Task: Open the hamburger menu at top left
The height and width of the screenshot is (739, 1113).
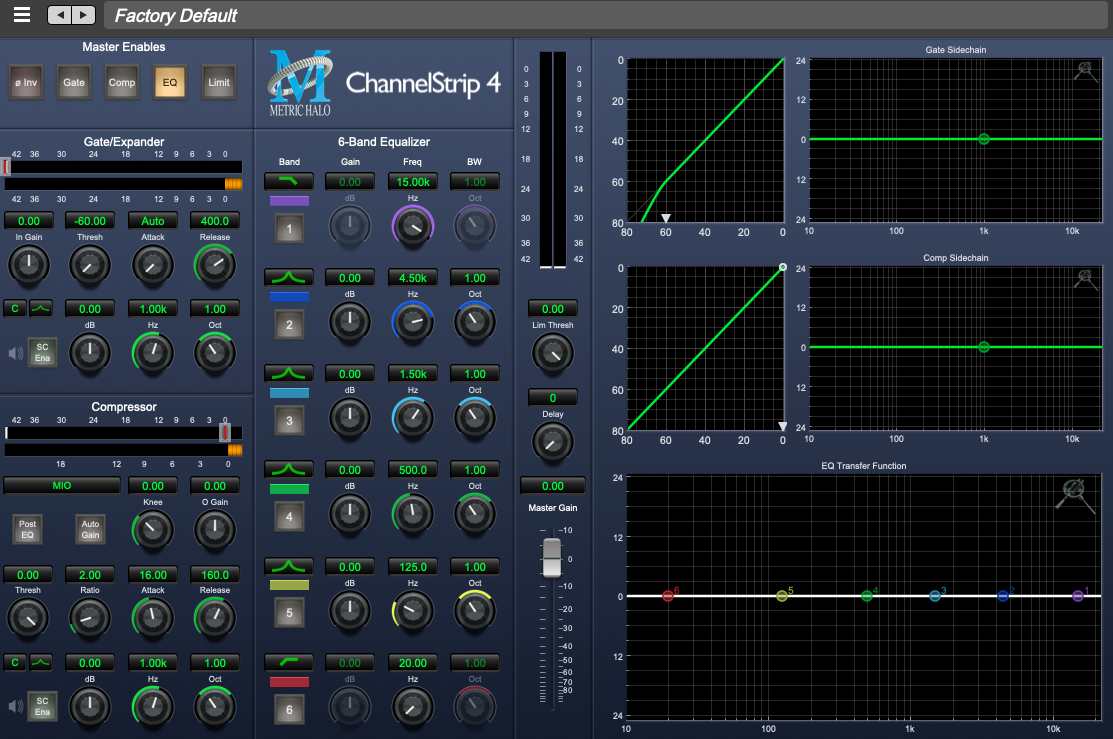Action: (x=22, y=15)
